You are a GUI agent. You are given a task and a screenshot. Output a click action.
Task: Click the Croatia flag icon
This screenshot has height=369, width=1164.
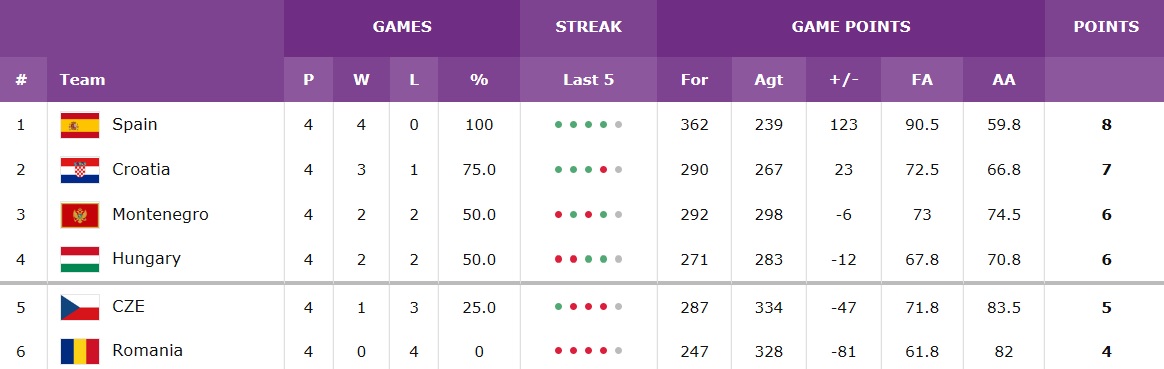point(79,170)
